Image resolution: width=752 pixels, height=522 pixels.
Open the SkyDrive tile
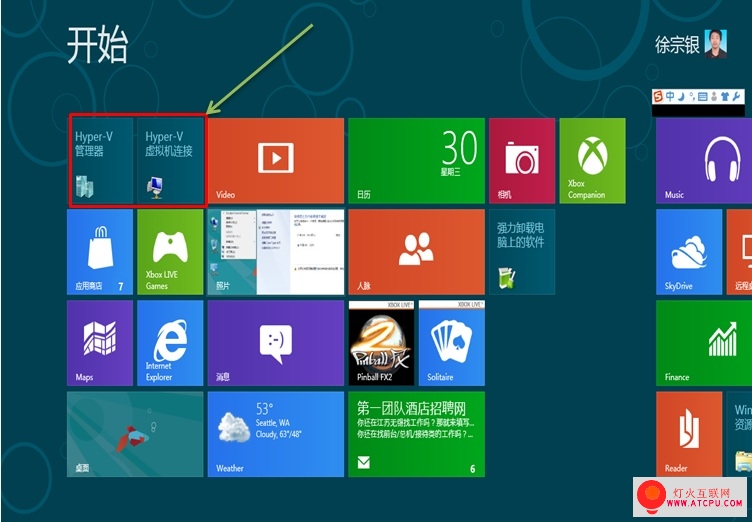click(x=689, y=252)
